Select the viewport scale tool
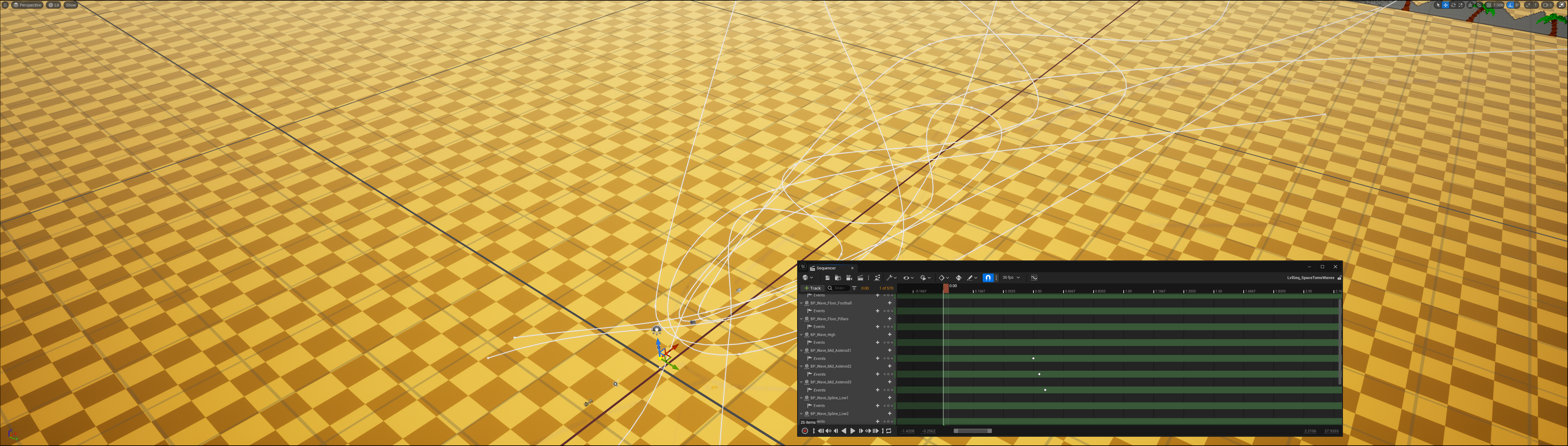This screenshot has height=446, width=1568. [1461, 5]
